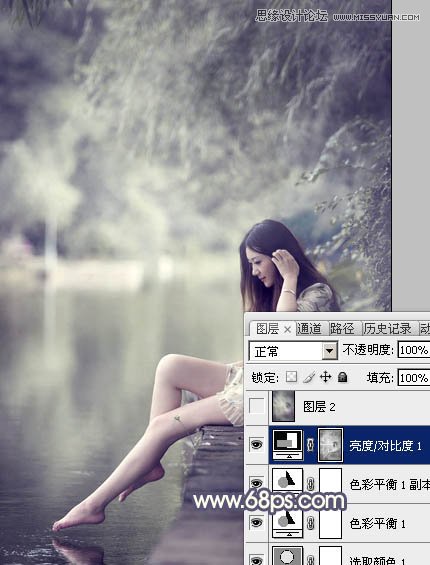The height and width of the screenshot is (565, 430).
Task: Hide the 亮度/对比度 1 layer
Action: coord(256,445)
